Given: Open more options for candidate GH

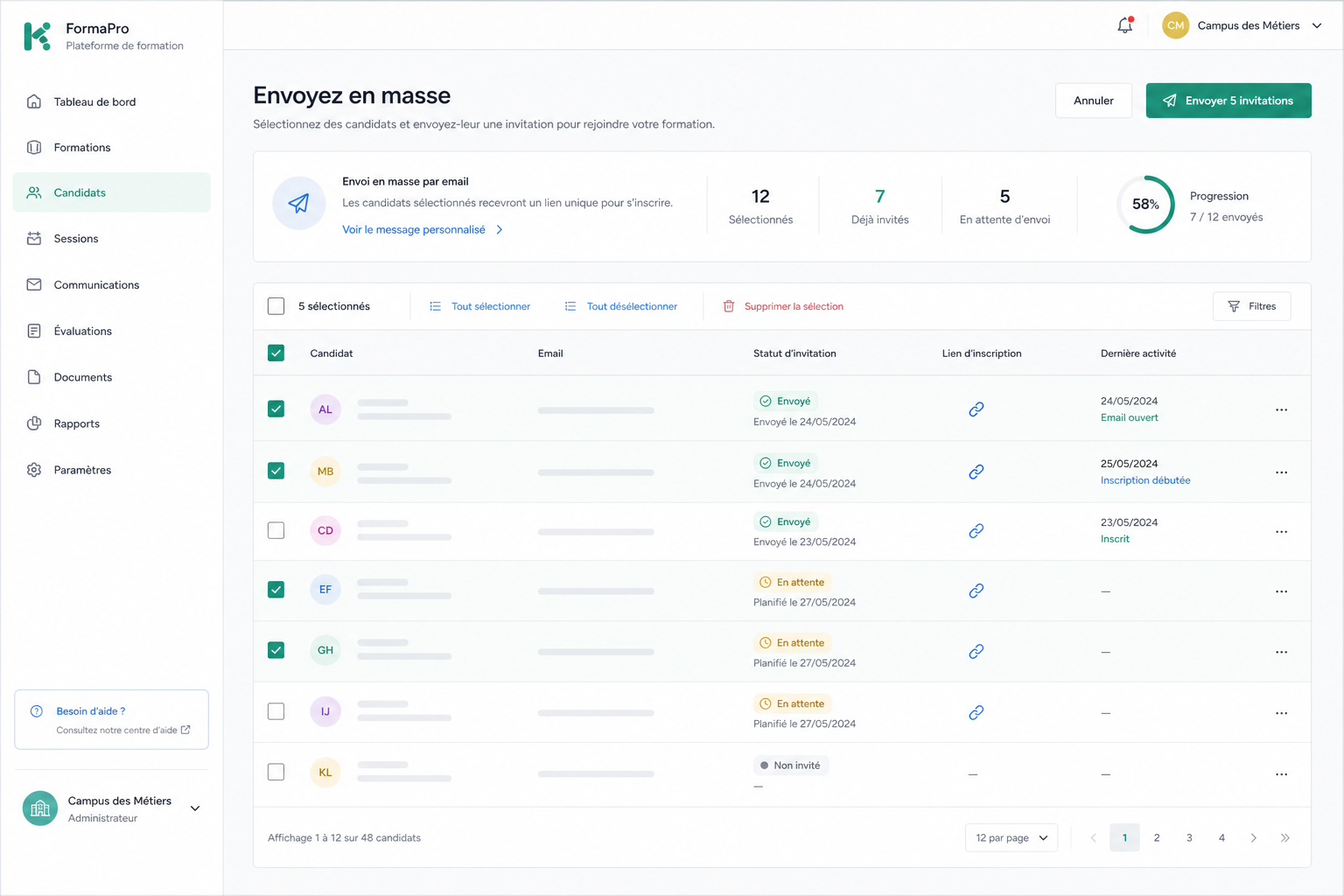Looking at the screenshot, I should point(1281,652).
